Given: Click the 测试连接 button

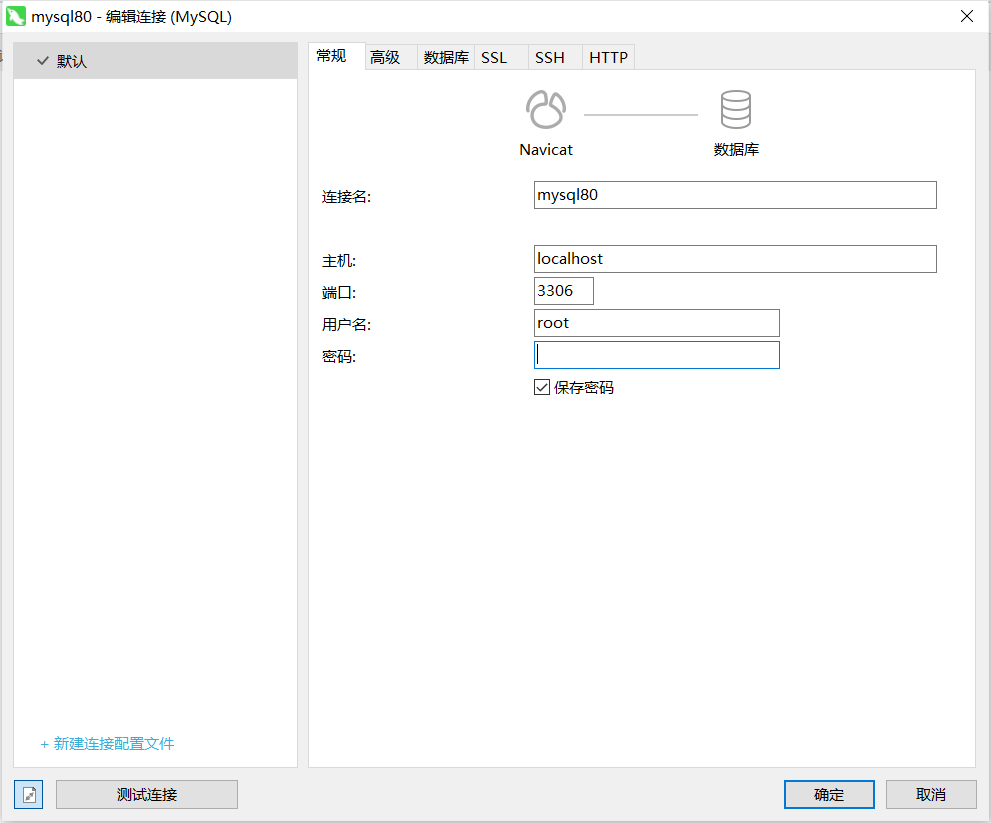Looking at the screenshot, I should [x=147, y=795].
